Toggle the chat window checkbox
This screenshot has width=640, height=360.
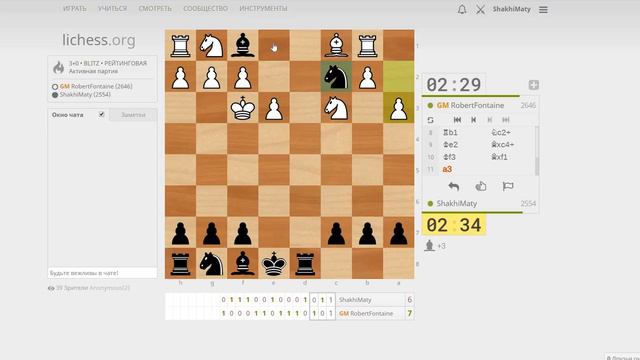102,114
